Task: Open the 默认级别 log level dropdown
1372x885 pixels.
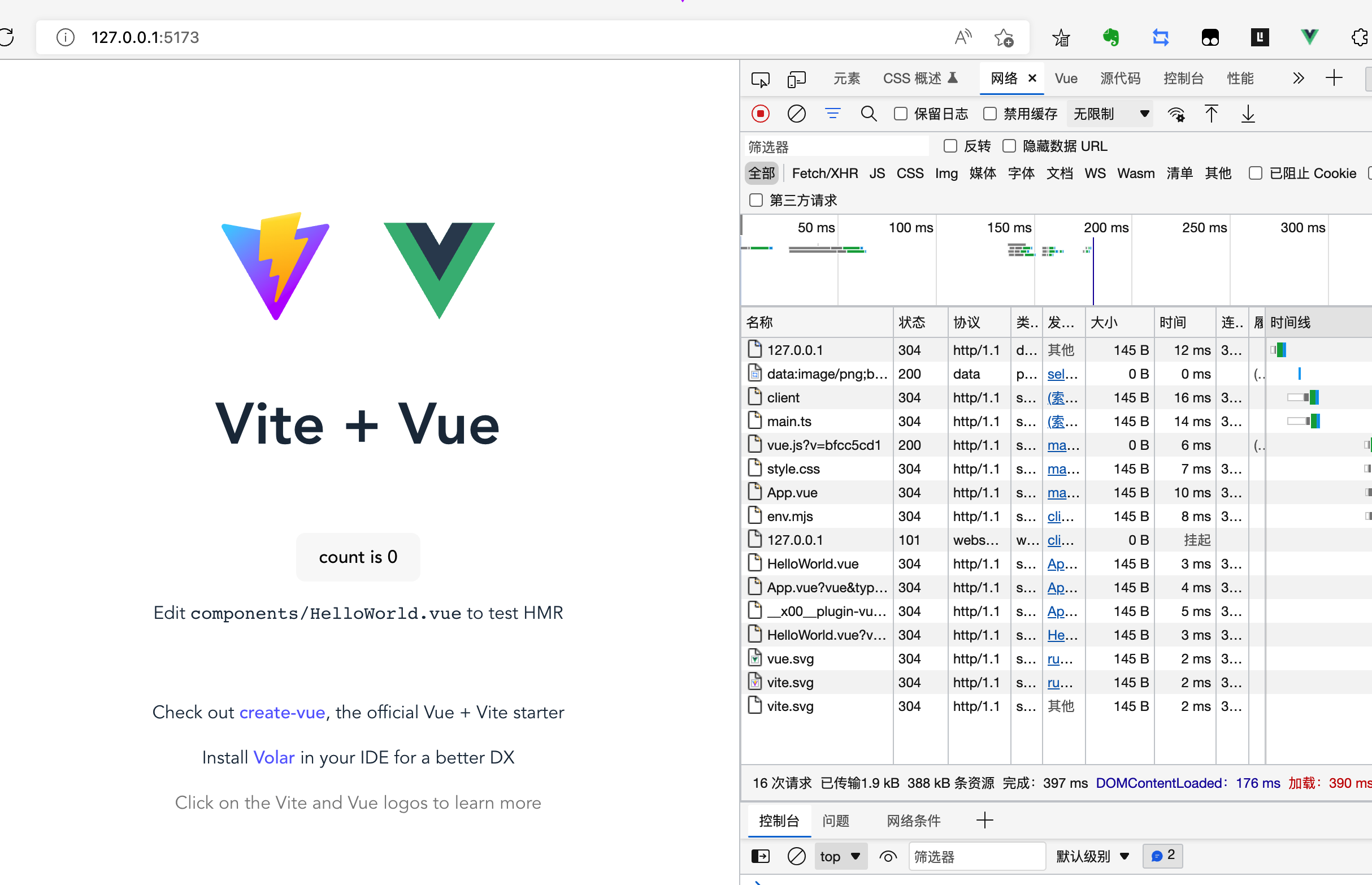Action: [x=1093, y=856]
